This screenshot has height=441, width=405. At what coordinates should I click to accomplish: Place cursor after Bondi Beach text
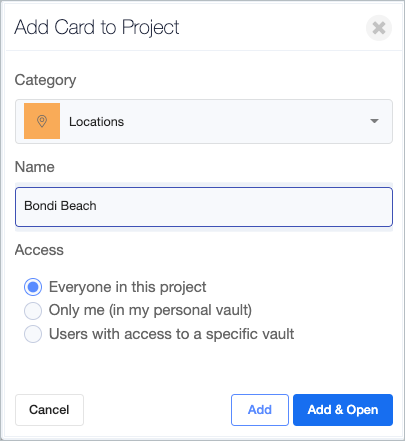tap(97, 206)
